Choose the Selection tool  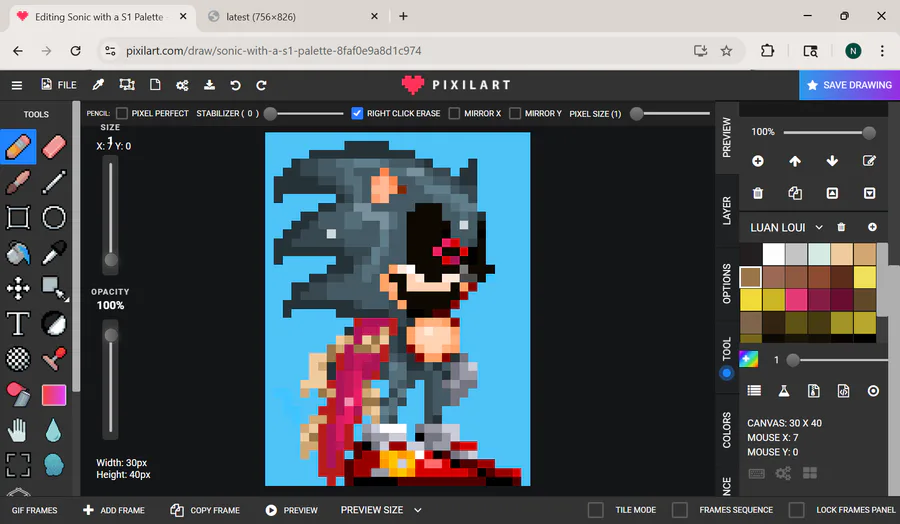coord(55,288)
